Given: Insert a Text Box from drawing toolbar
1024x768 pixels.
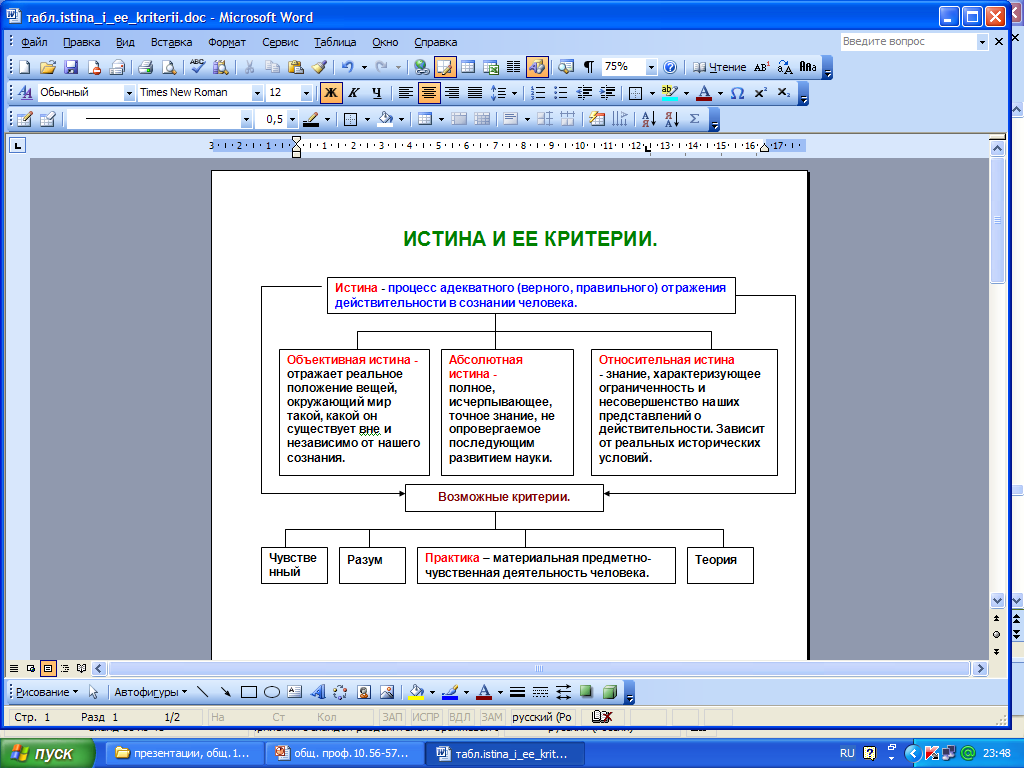Looking at the screenshot, I should (x=295, y=692).
